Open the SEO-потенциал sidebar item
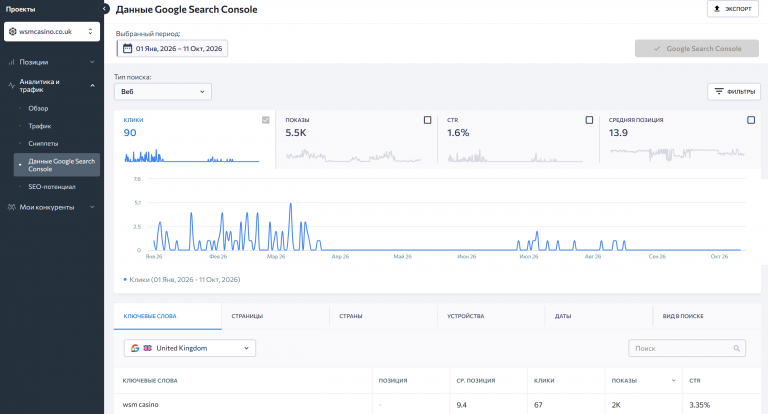 tap(51, 187)
